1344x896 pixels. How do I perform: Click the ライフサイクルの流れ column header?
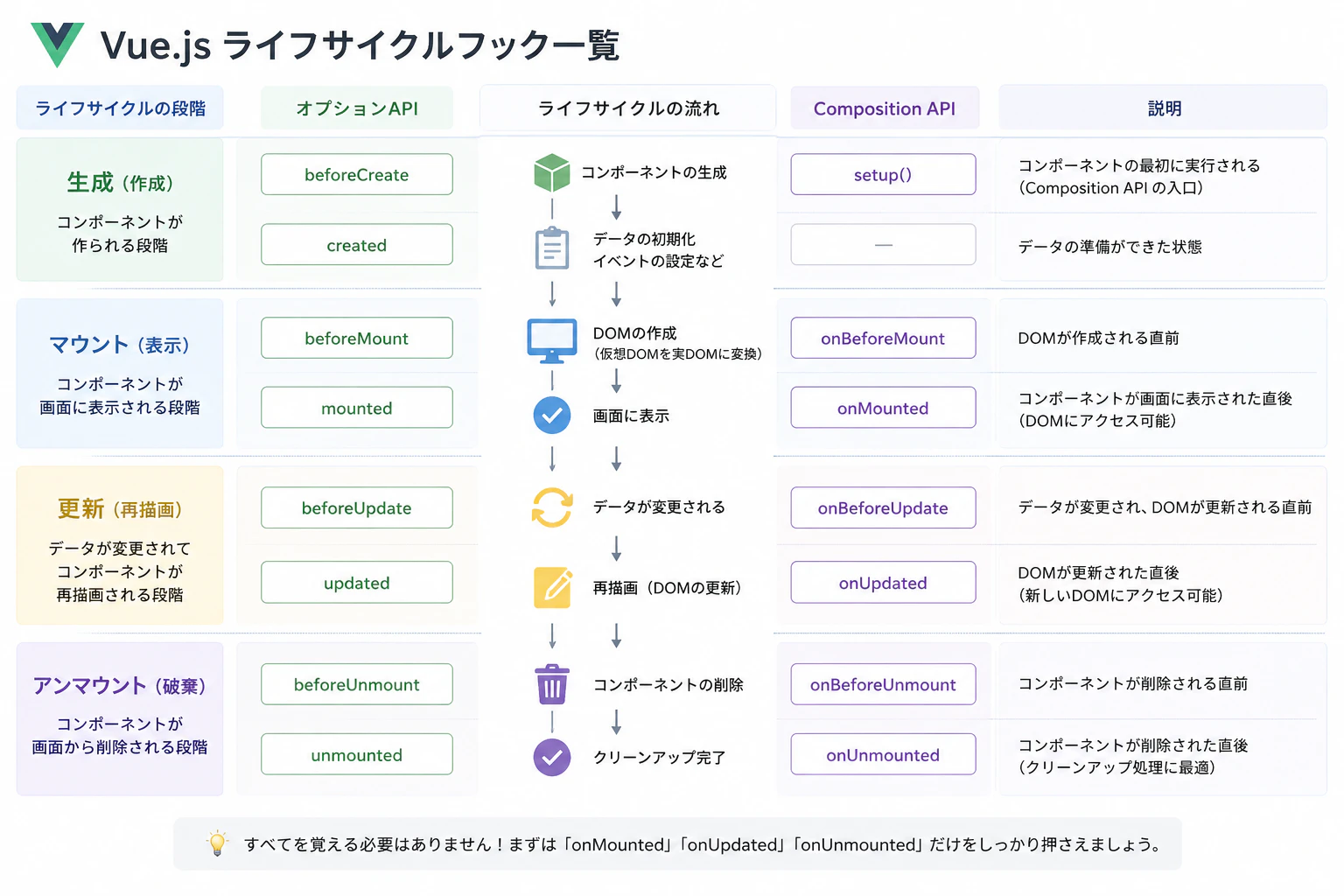[628, 108]
